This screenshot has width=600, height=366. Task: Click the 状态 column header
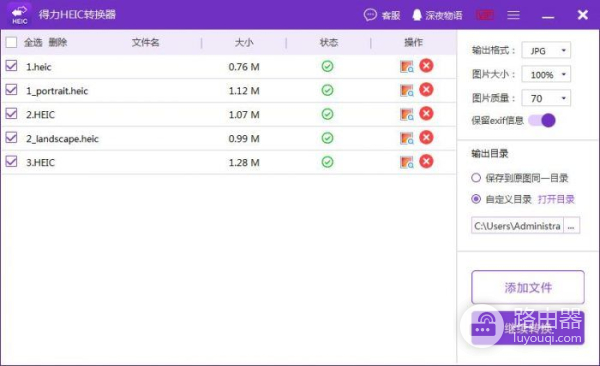[329, 42]
